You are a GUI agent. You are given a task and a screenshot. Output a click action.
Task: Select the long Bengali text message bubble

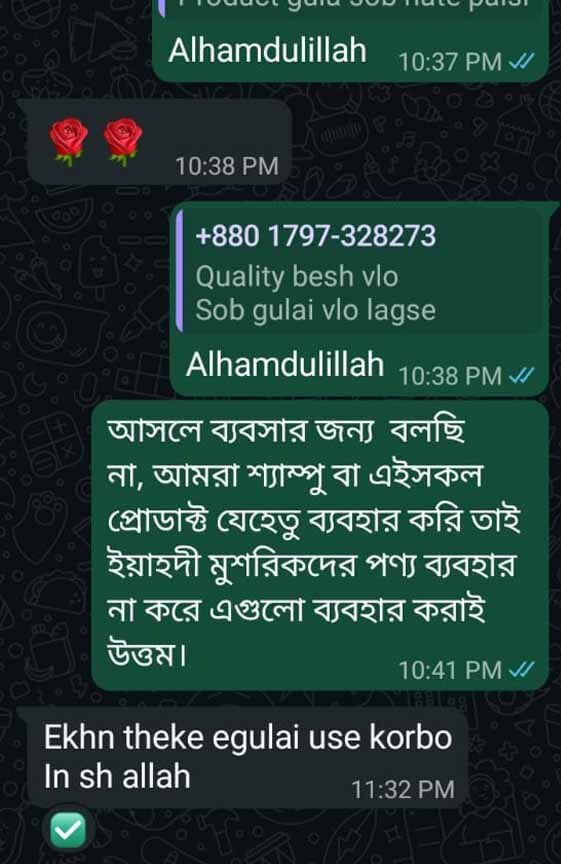tap(320, 546)
